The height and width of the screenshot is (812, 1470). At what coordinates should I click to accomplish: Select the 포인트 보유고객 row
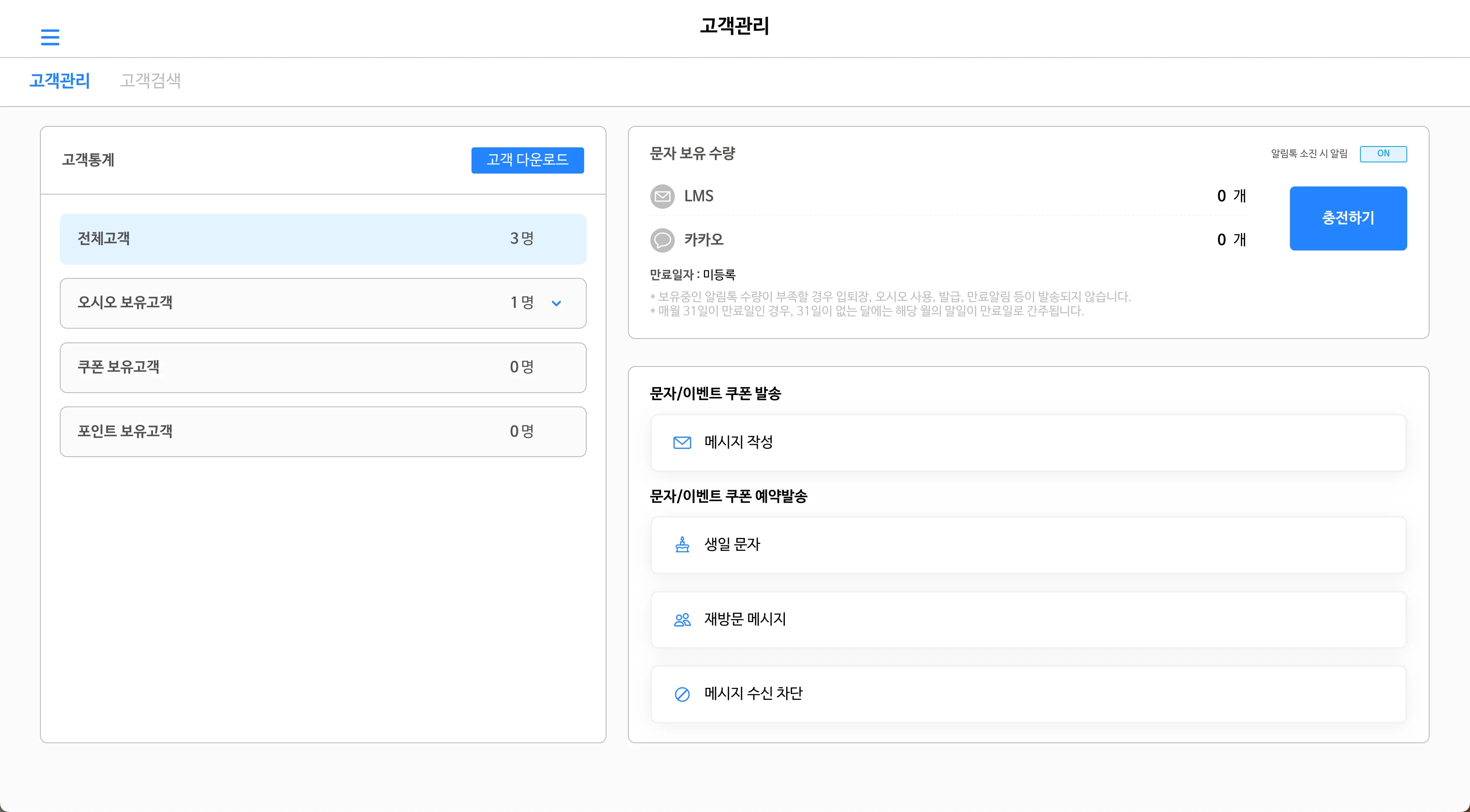pos(323,432)
